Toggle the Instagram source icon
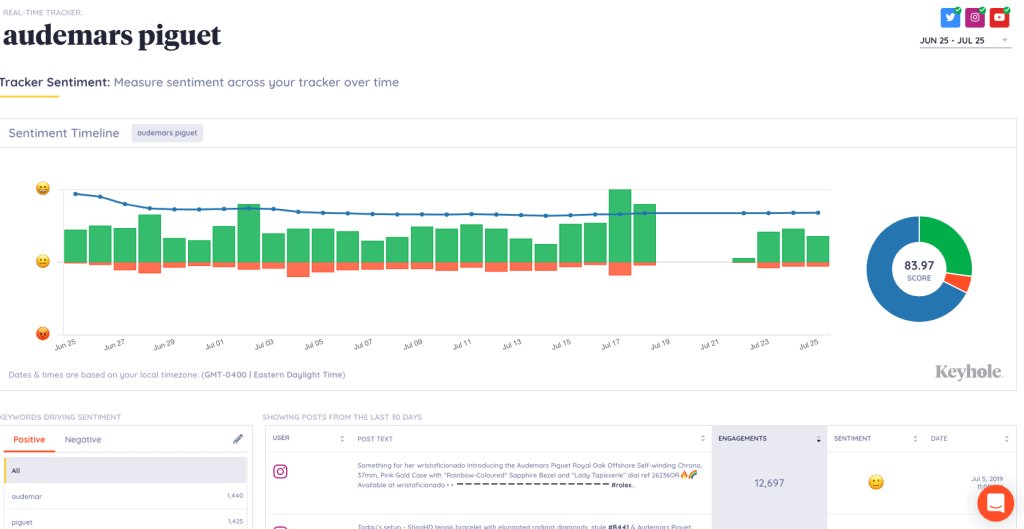This screenshot has width=1024, height=529. pos(975,18)
